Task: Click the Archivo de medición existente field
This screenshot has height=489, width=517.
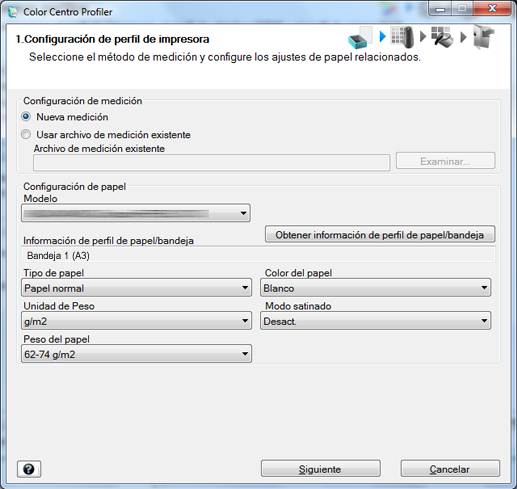Action: pyautogui.click(x=211, y=162)
